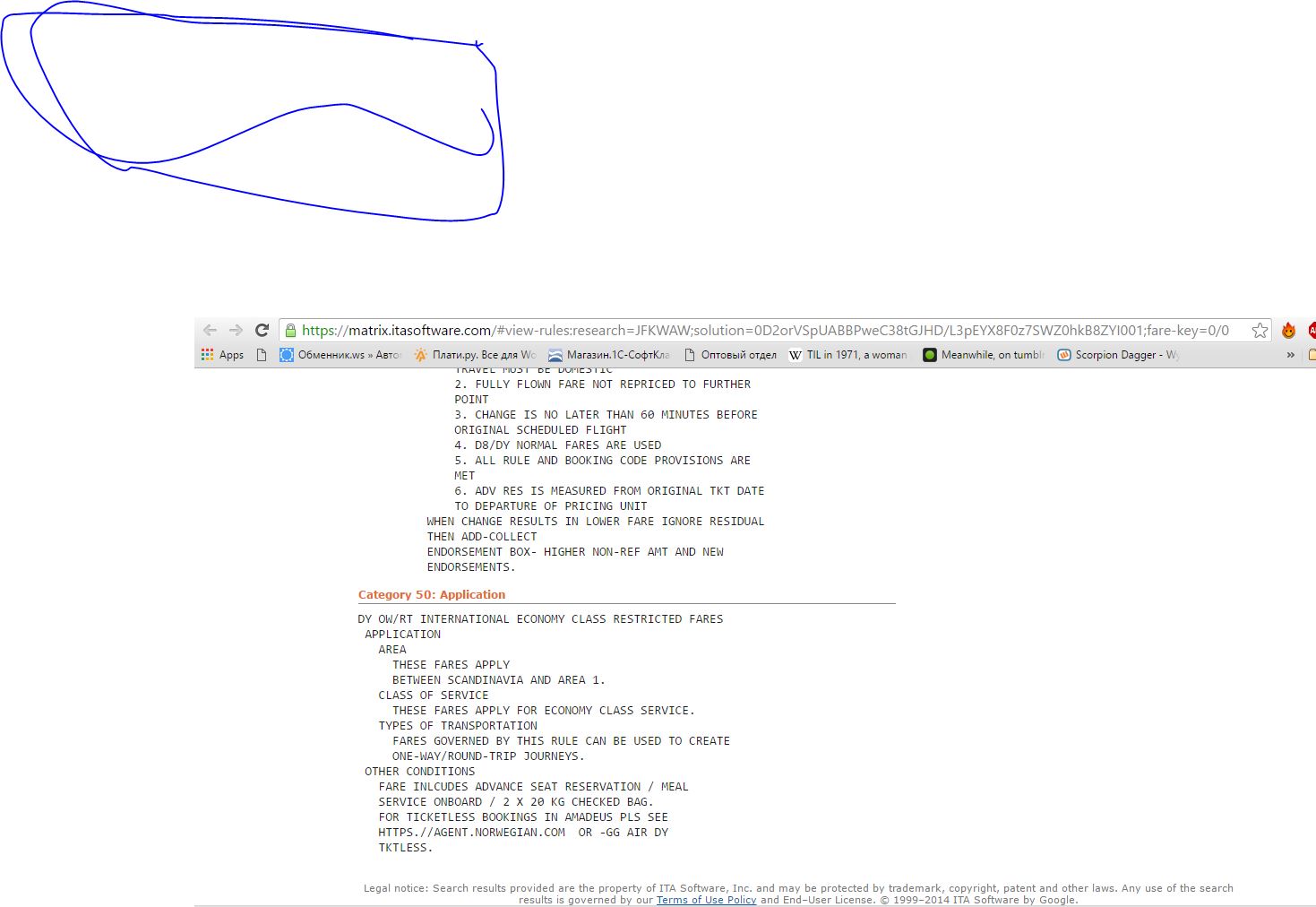Open the Магазин.1С-СофтКлаб bookmark
This screenshot has width=1316, height=907.
click(609, 355)
